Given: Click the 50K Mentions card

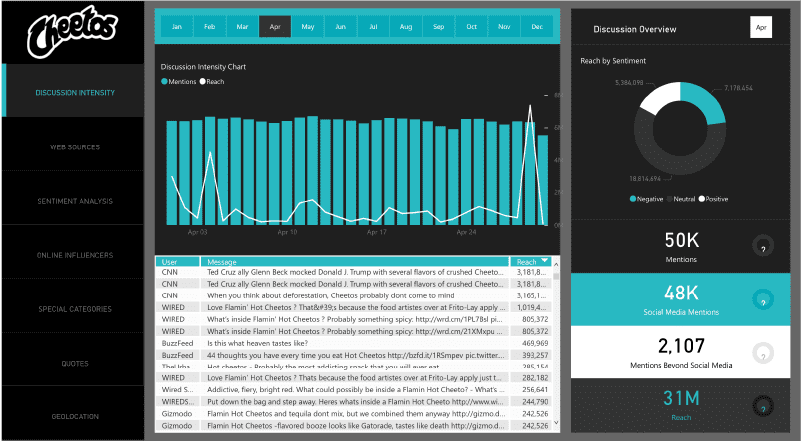Looking at the screenshot, I should pyautogui.click(x=680, y=246).
